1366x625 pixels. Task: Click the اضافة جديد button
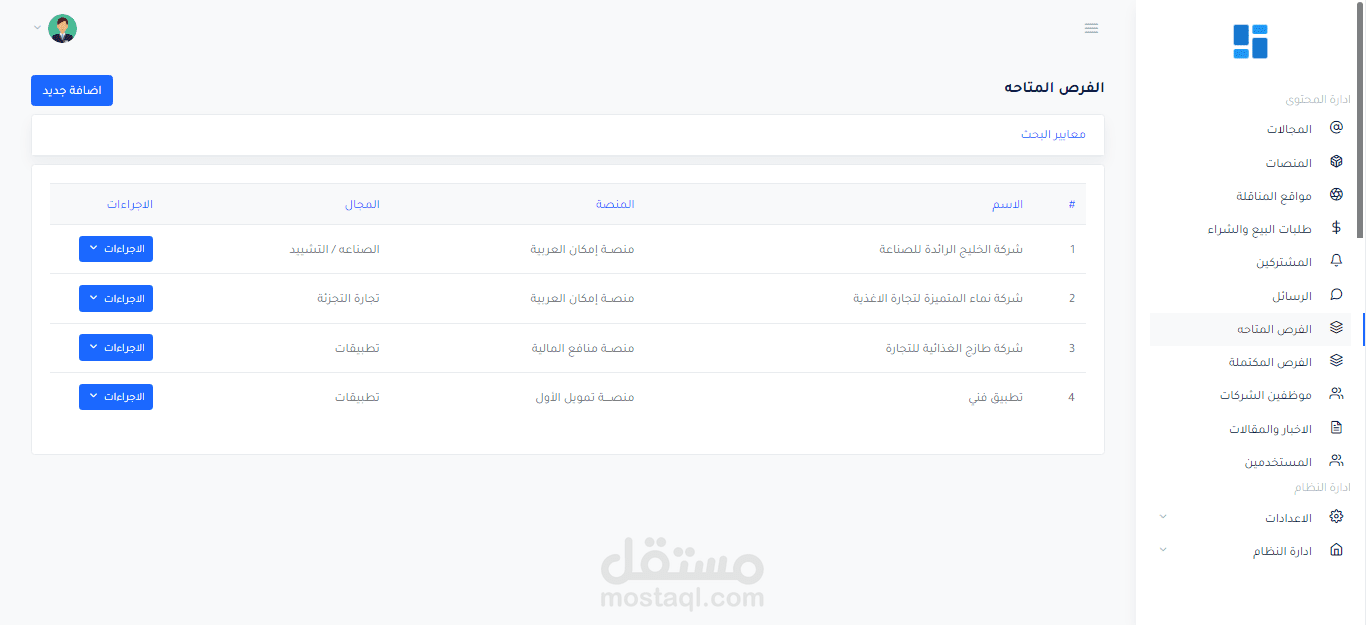point(72,90)
